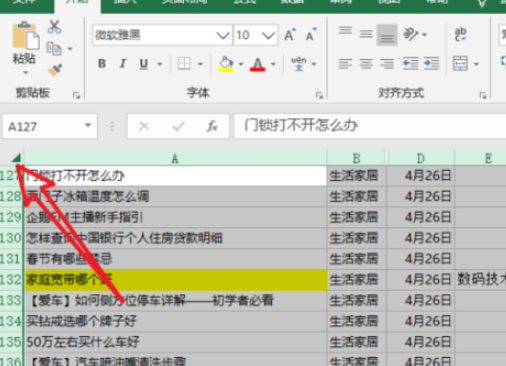Align cell text to the left
Viewport: 506px width, 366px height.
(345, 63)
